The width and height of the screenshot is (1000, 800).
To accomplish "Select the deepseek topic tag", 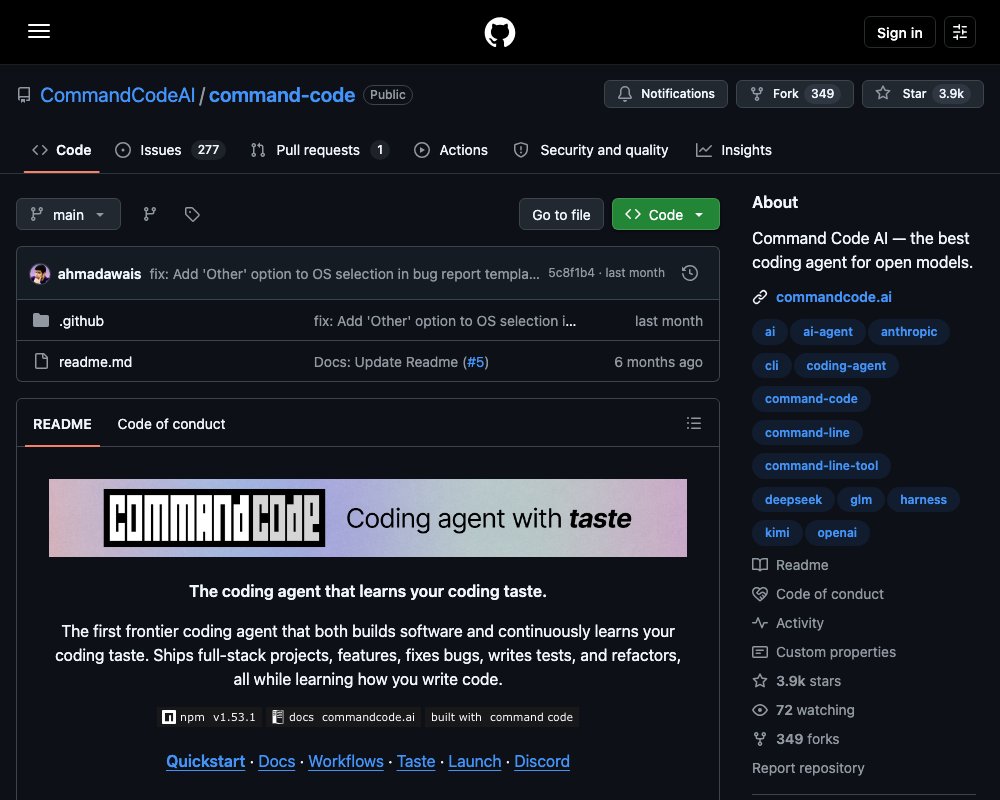I will point(793,500).
